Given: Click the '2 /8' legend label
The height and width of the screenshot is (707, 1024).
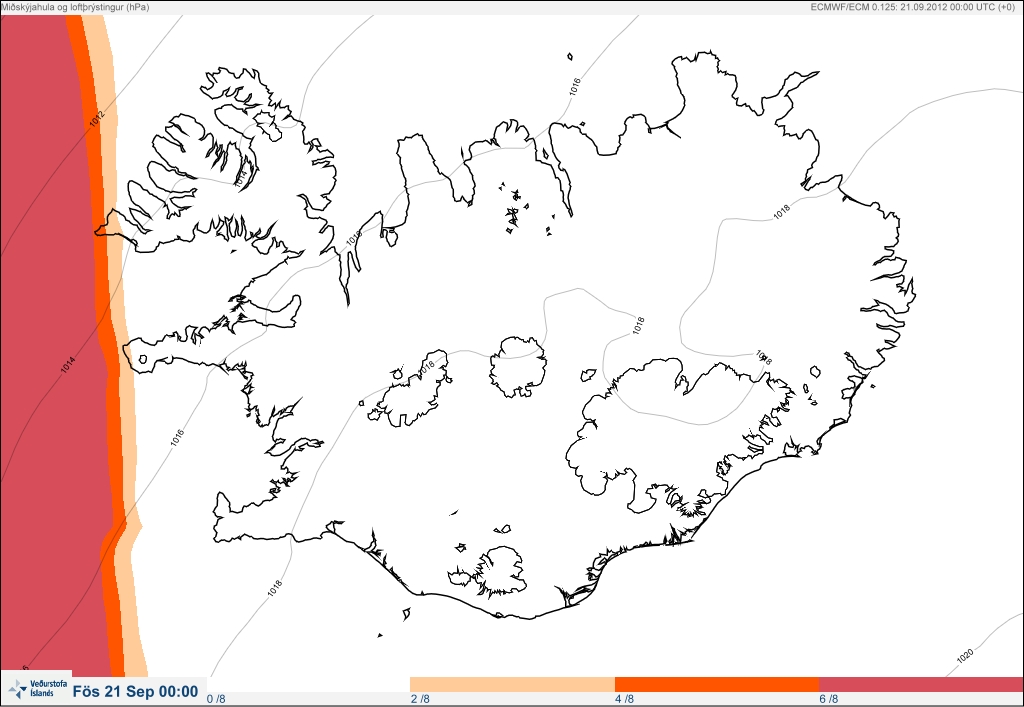Looking at the screenshot, I should [421, 699].
